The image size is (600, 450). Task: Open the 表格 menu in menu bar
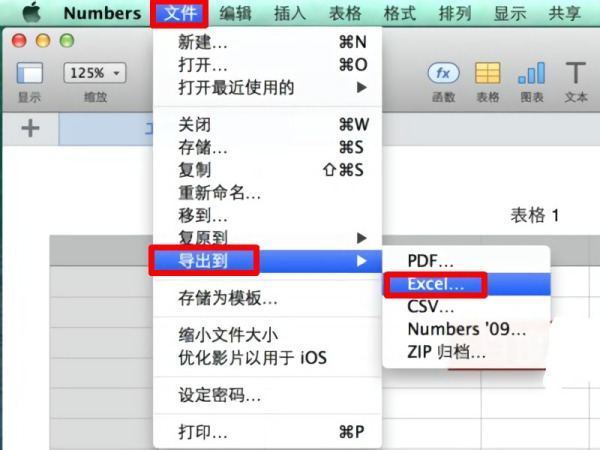tap(345, 14)
